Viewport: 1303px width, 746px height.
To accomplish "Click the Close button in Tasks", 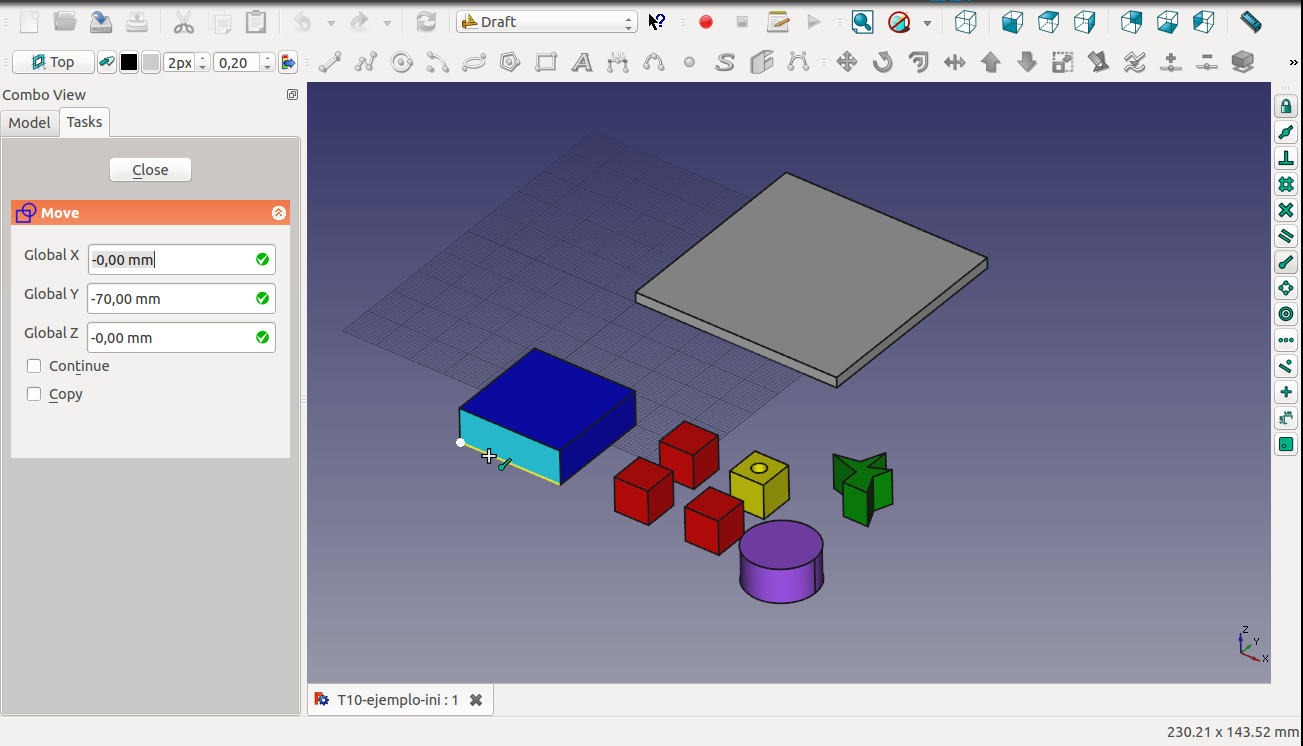I will [150, 170].
